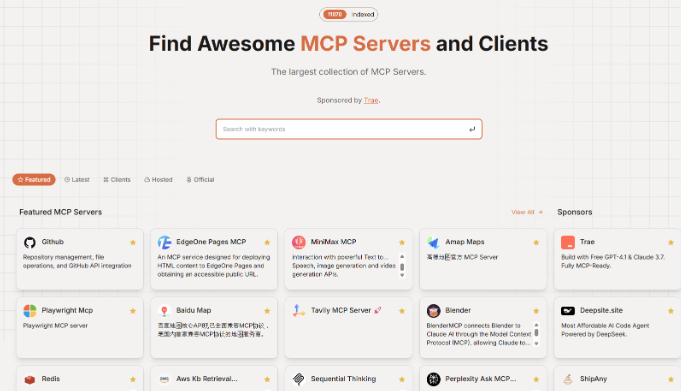Click the Deepsite.site logo icon
The image size is (681, 391).
tap(568, 311)
